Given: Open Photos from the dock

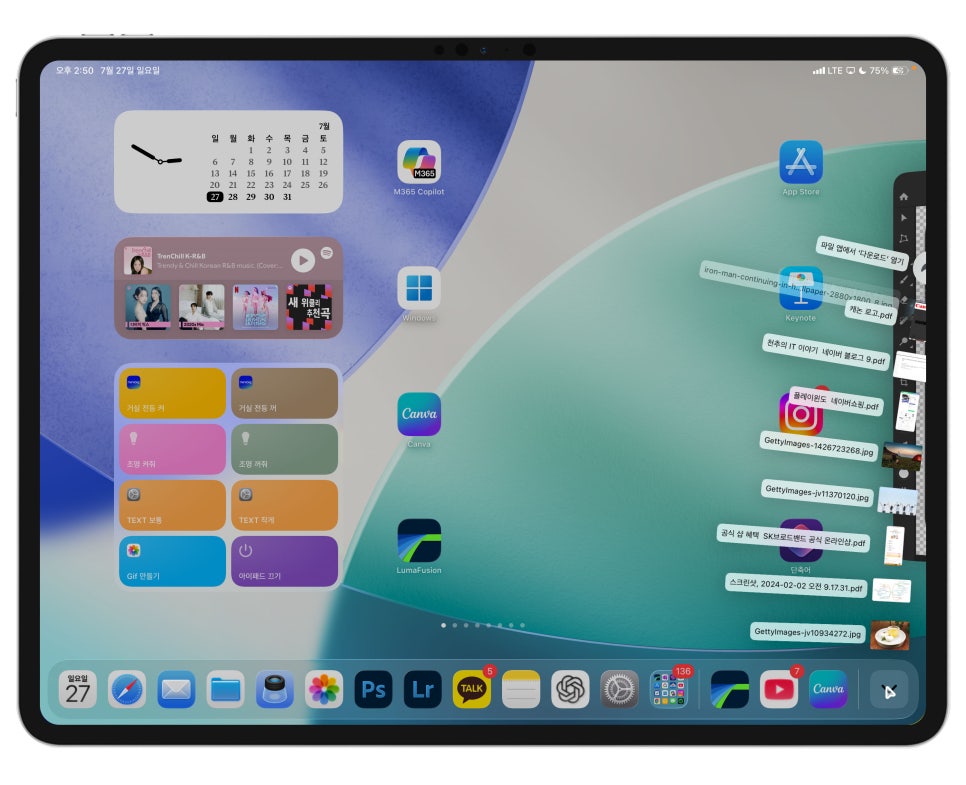Looking at the screenshot, I should click(324, 689).
